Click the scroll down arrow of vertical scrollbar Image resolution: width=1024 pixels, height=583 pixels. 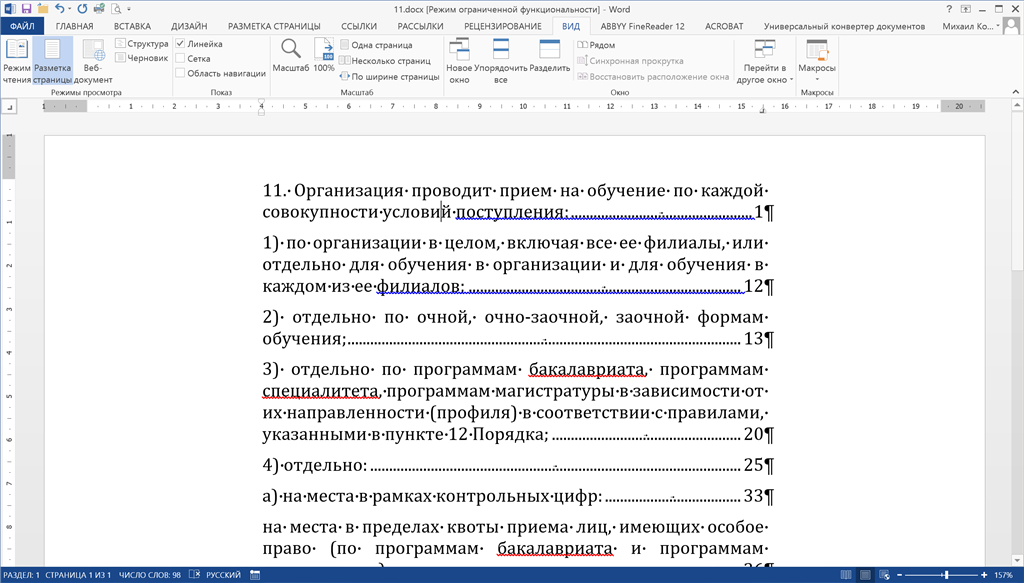pyautogui.click(x=1017, y=561)
